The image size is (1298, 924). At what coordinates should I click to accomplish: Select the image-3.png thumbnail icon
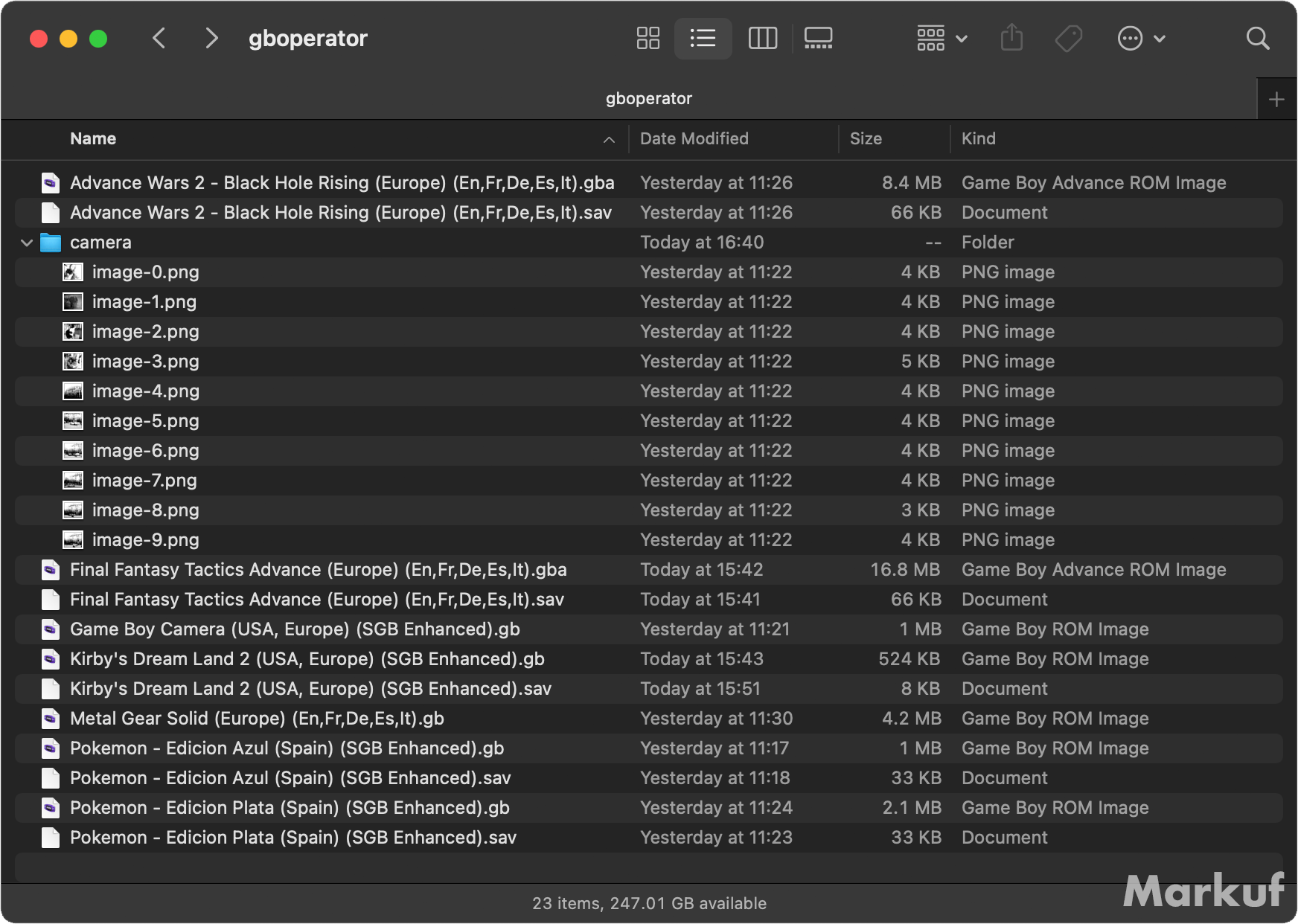(73, 362)
